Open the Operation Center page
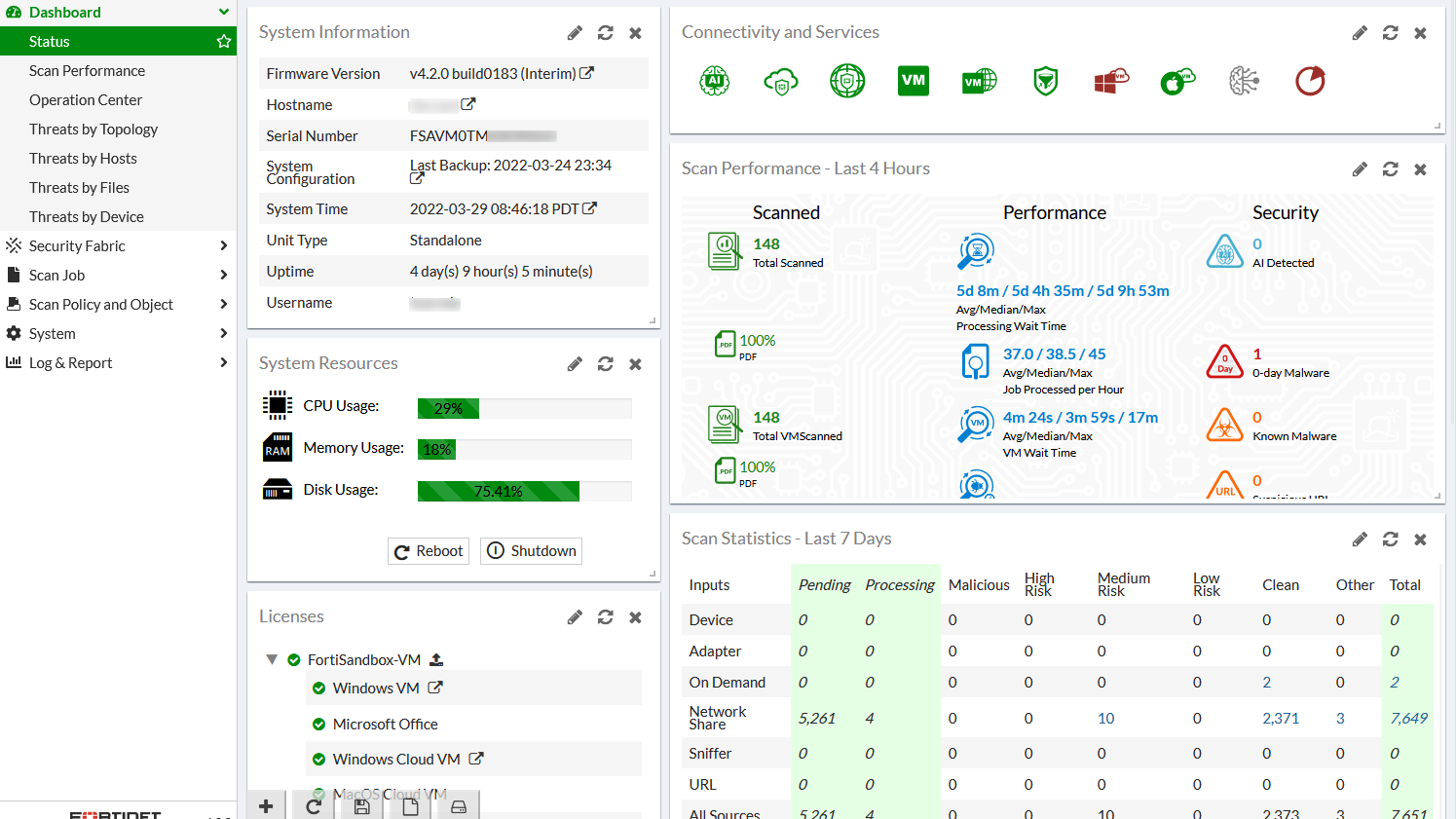The image size is (1456, 819). pos(86,99)
